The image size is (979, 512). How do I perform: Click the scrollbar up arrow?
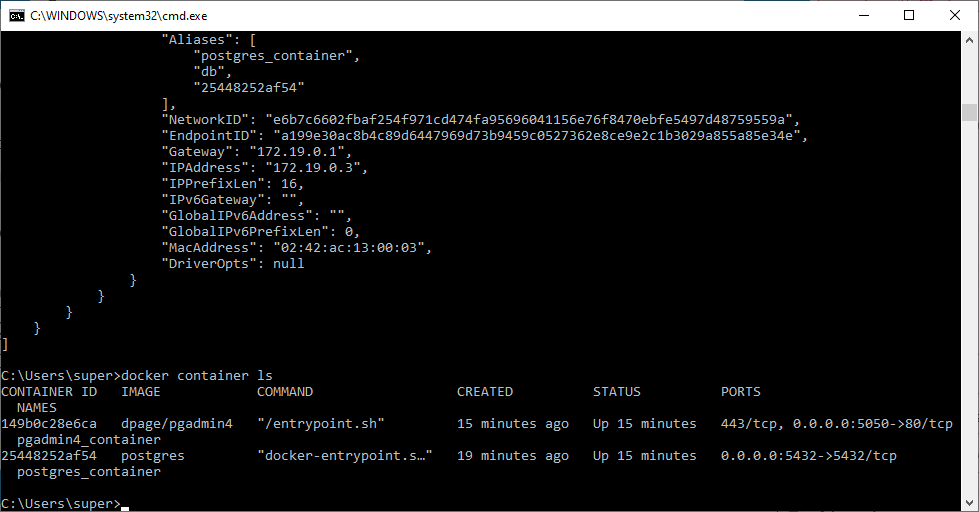[x=970, y=40]
